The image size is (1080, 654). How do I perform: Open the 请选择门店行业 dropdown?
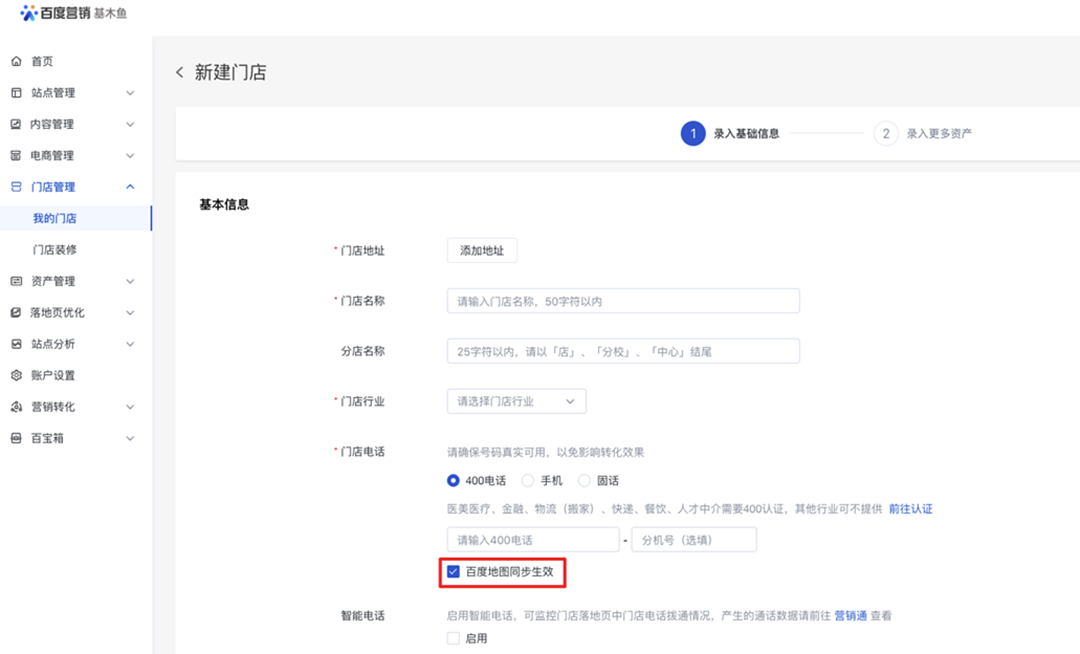[x=516, y=401]
